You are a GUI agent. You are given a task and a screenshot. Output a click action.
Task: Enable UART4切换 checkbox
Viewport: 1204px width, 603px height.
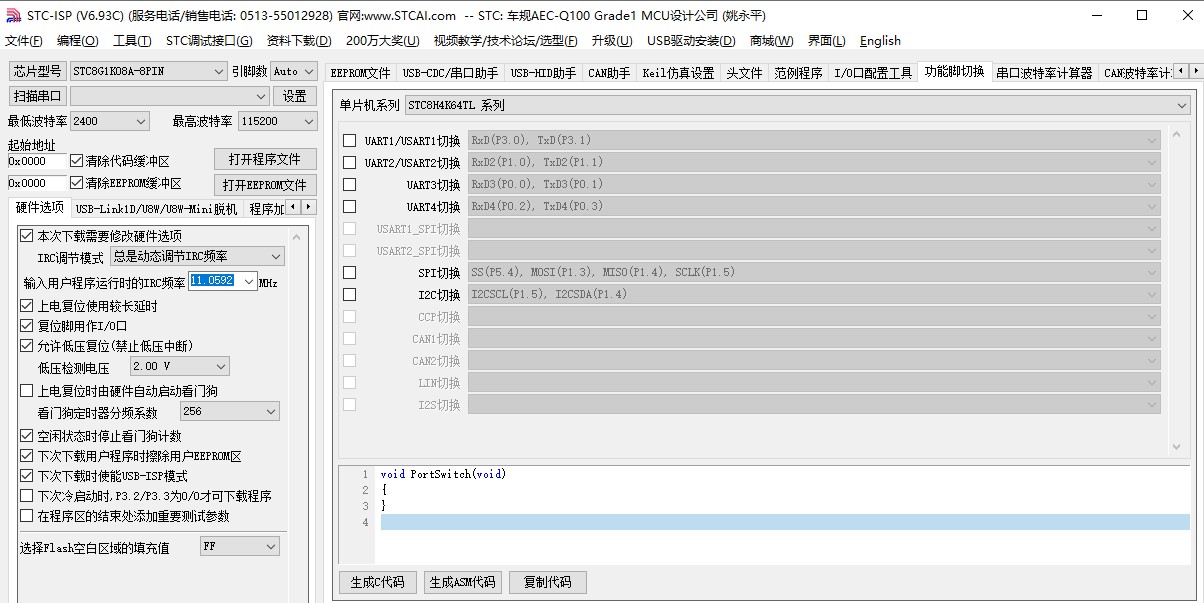click(349, 207)
